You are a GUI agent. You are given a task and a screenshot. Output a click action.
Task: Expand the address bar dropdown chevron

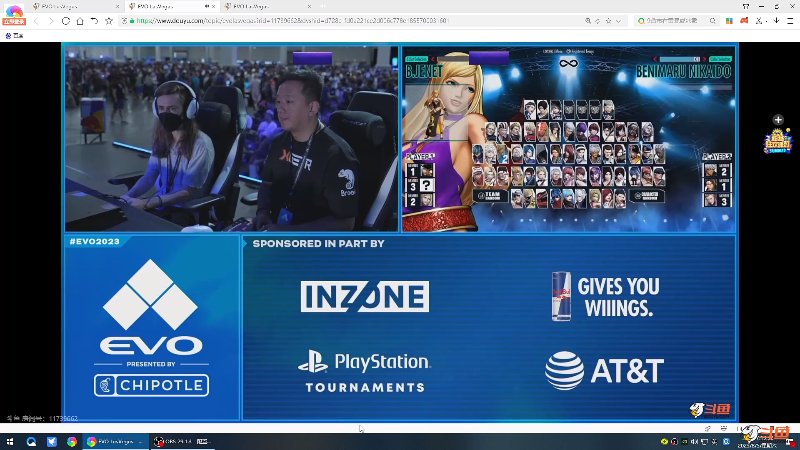(618, 21)
